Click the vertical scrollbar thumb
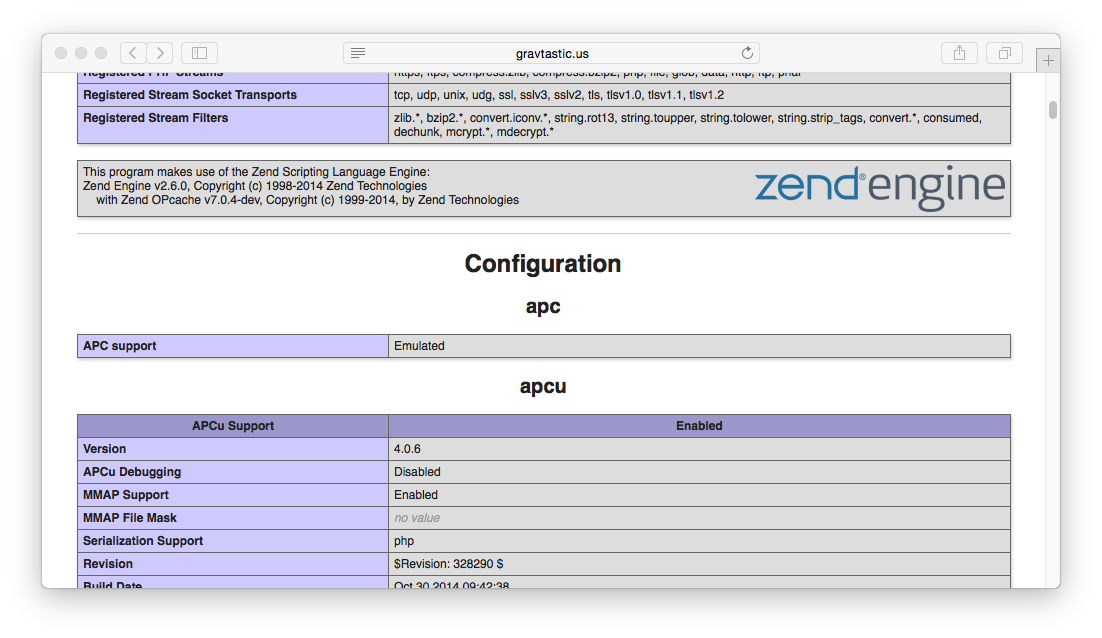Viewport: 1102px width, 638px height. point(1053,110)
